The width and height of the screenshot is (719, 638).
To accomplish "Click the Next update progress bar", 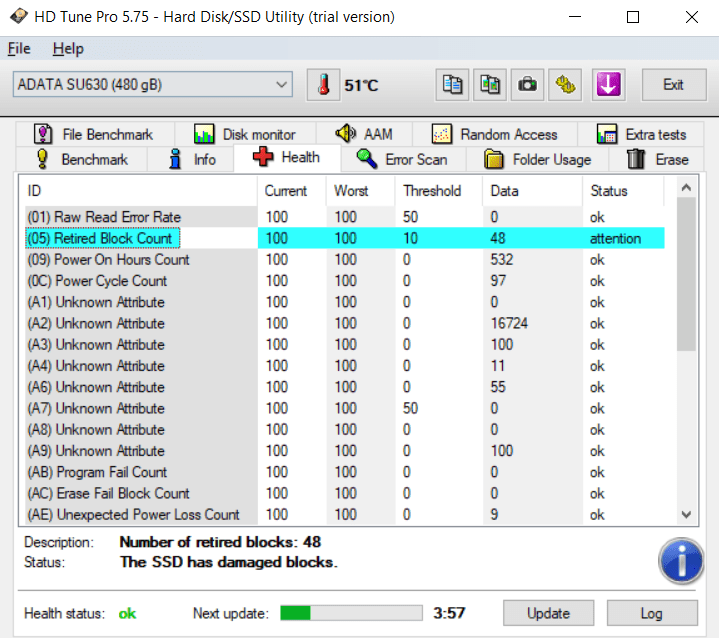I will coord(351,613).
